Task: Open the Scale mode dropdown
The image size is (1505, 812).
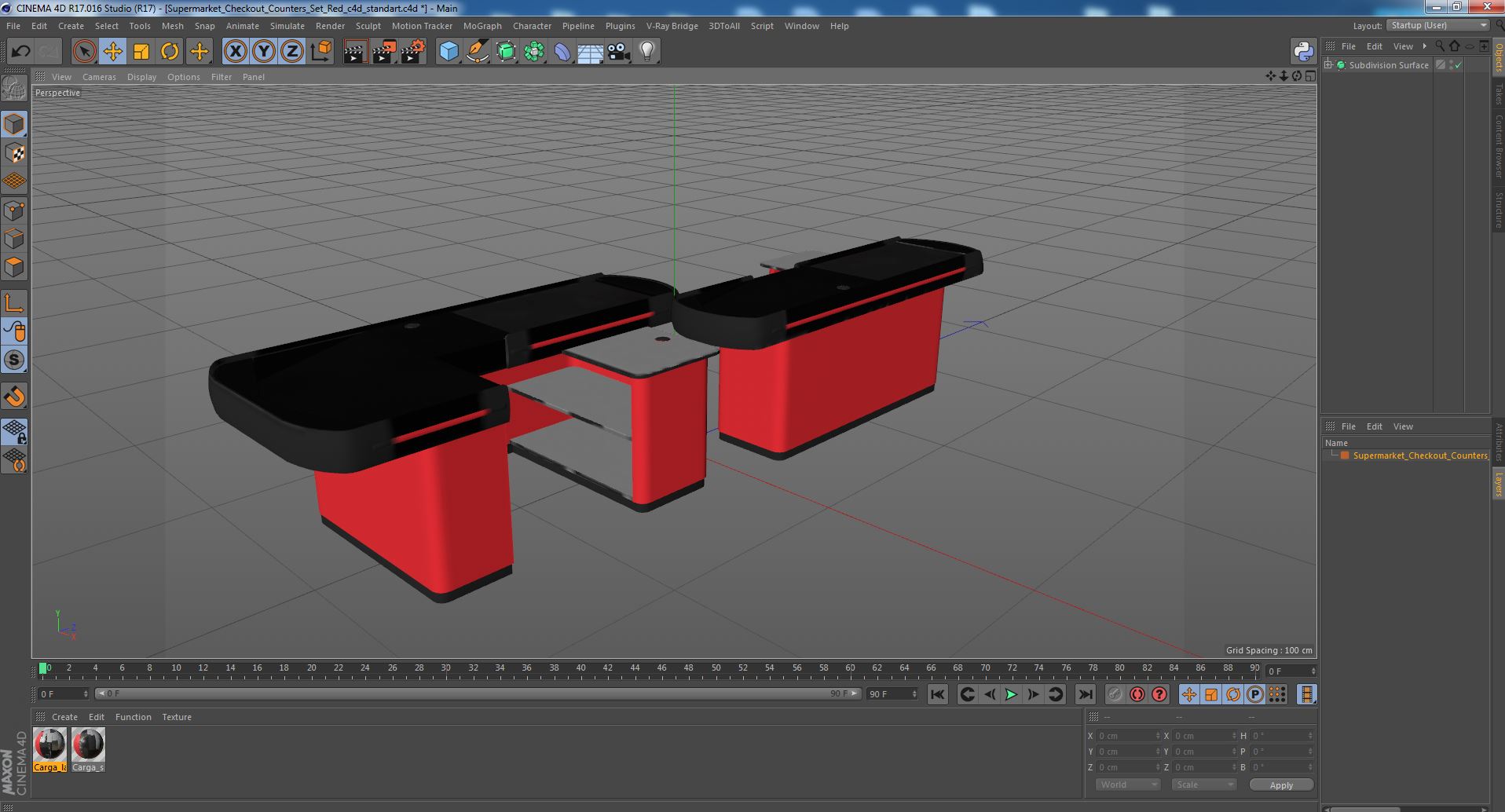Action: (1203, 785)
